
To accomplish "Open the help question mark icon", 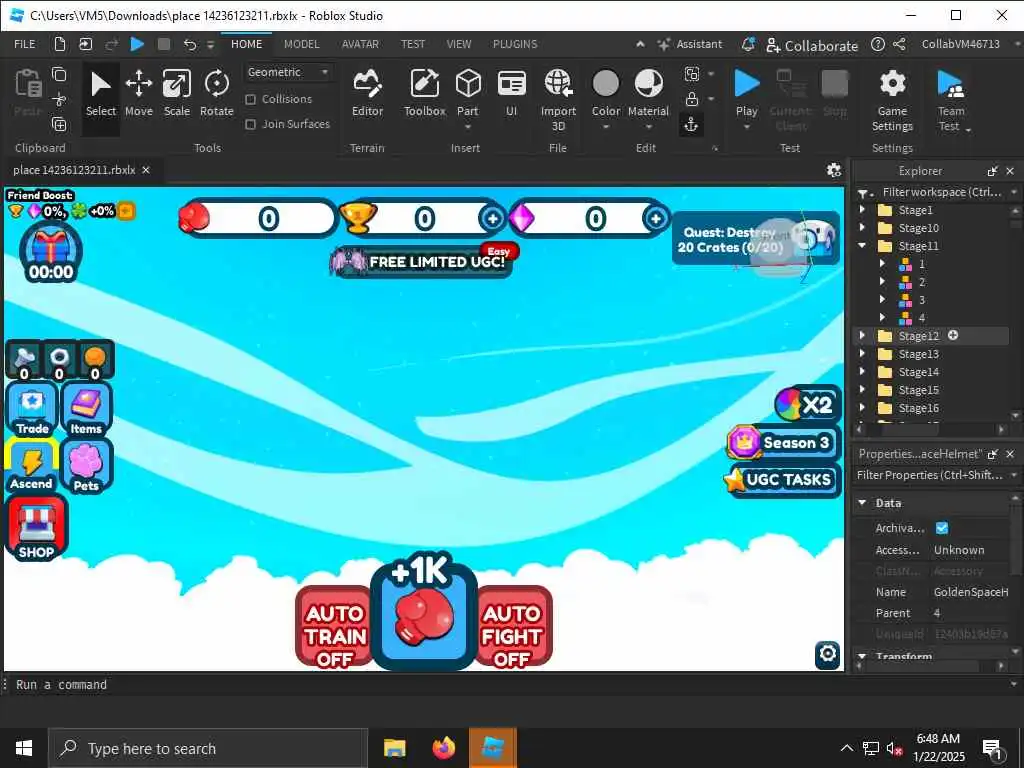I will coord(878,44).
